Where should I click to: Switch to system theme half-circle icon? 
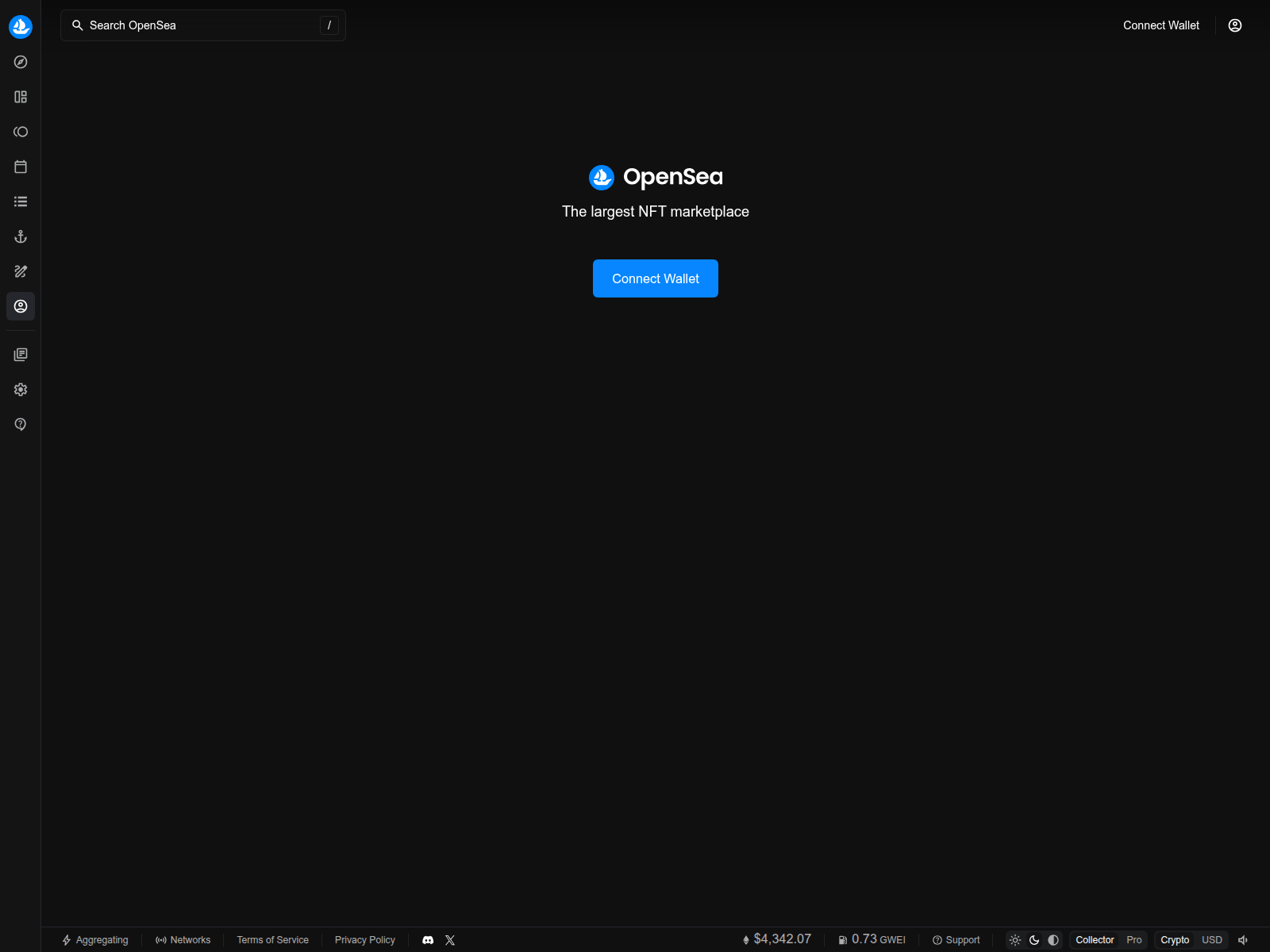point(1053,940)
